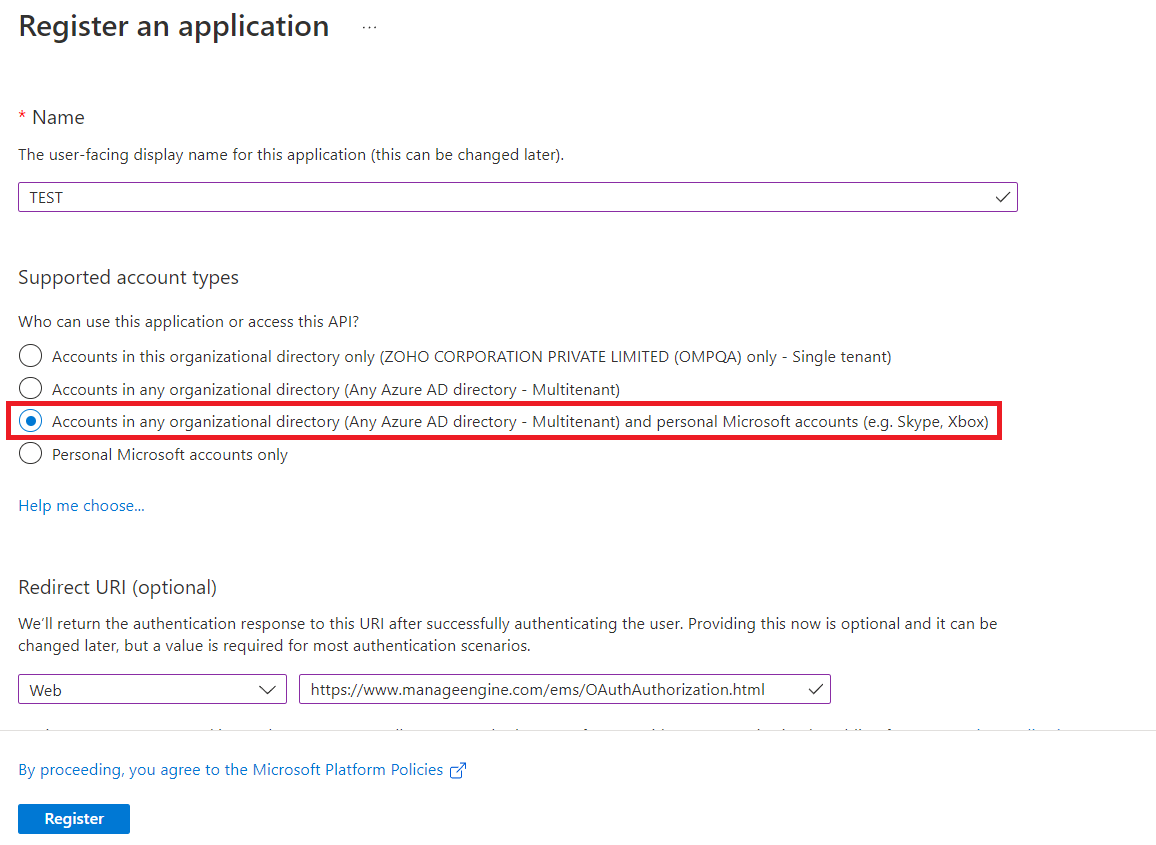The width and height of the screenshot is (1156, 845).
Task: Click the Help me choose link
Action: 81,506
